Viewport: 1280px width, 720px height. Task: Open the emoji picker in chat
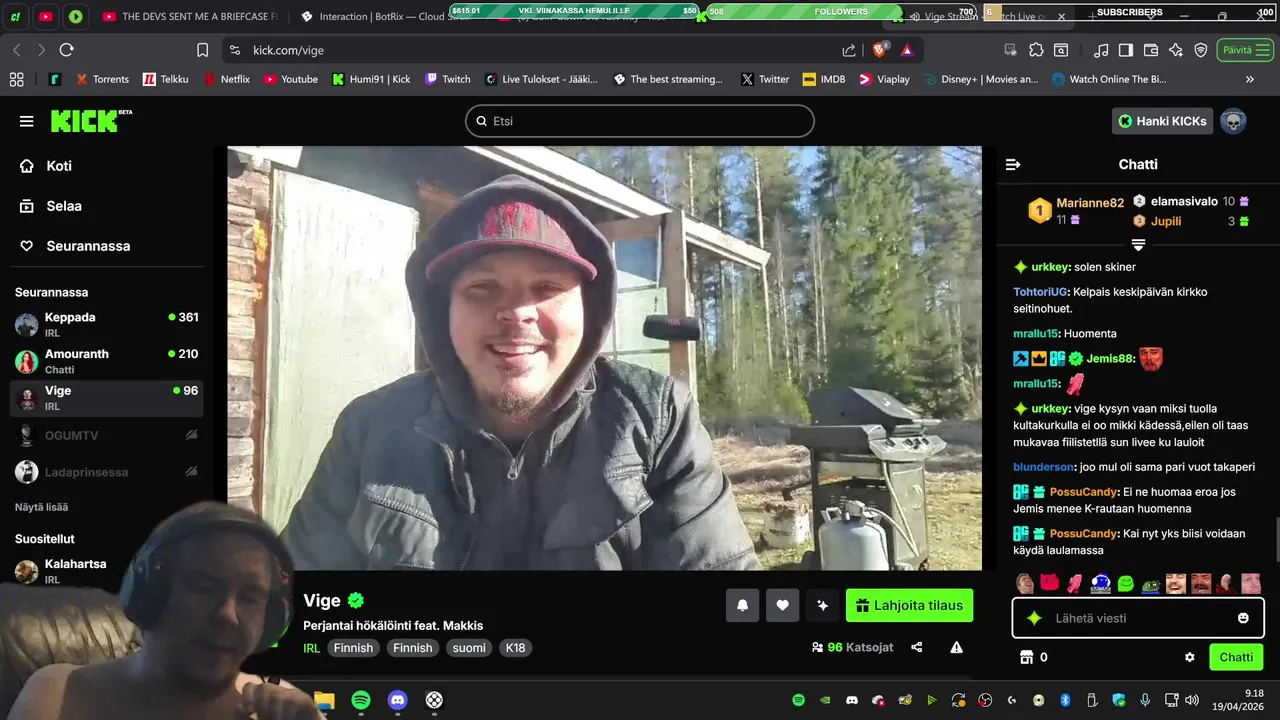tap(1243, 618)
